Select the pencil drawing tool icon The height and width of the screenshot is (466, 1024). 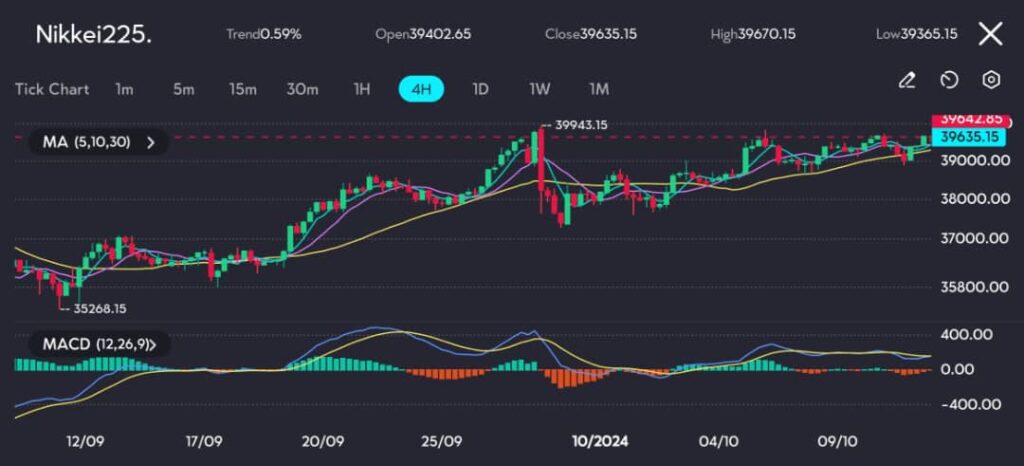point(907,80)
